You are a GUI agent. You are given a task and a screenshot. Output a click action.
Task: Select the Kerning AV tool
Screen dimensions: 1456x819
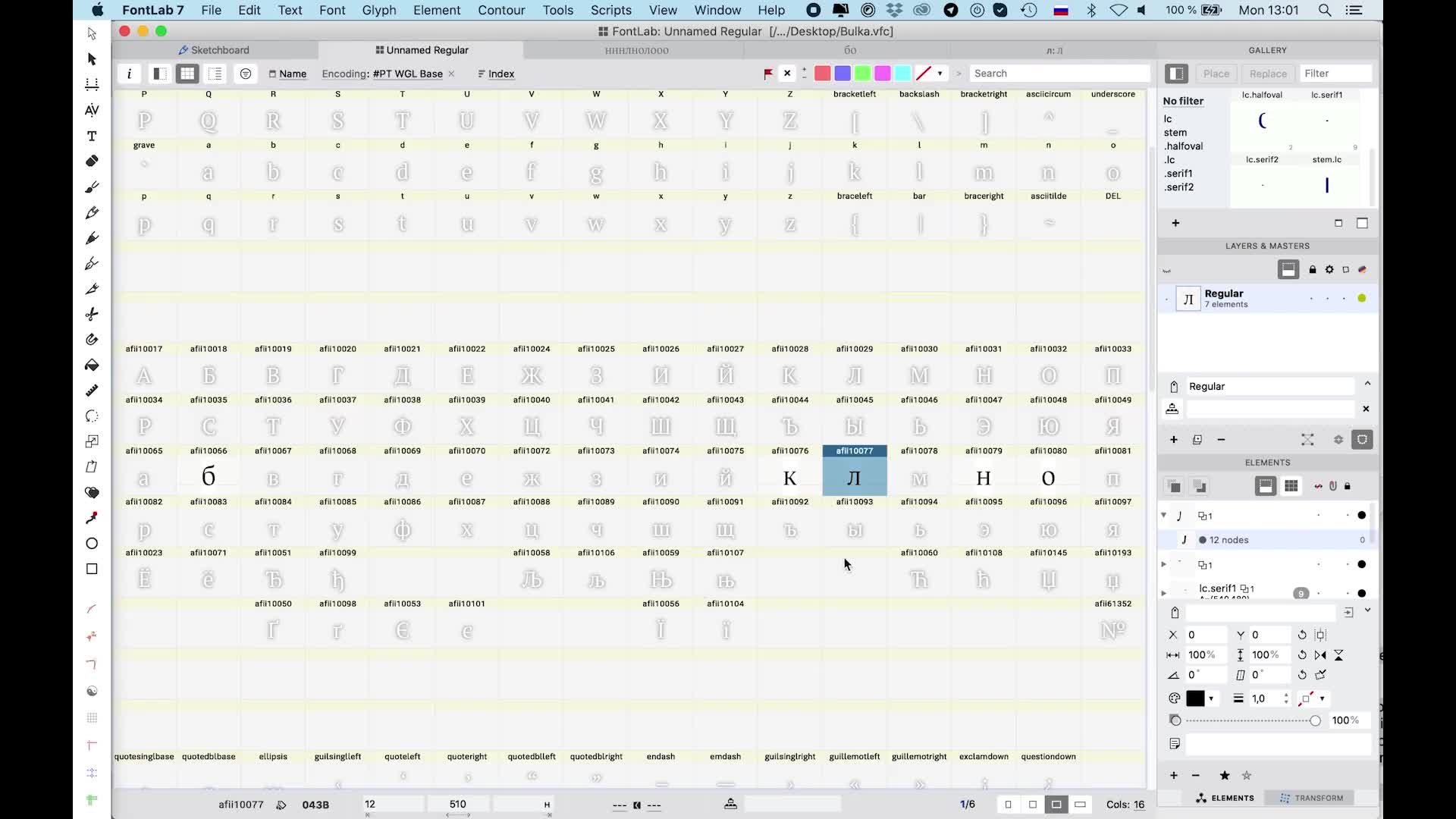tap(92, 110)
